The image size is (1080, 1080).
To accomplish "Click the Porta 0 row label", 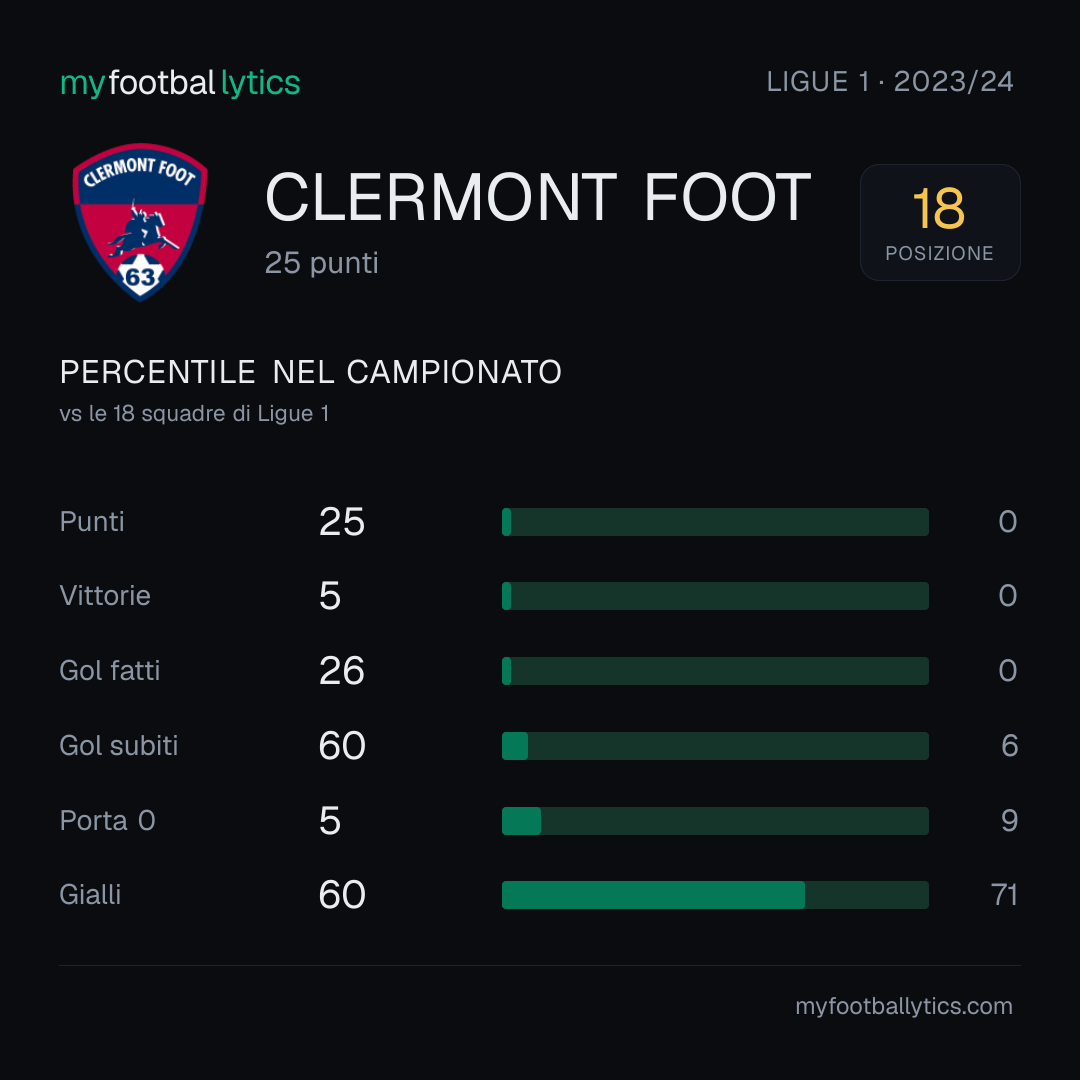I will [x=107, y=821].
